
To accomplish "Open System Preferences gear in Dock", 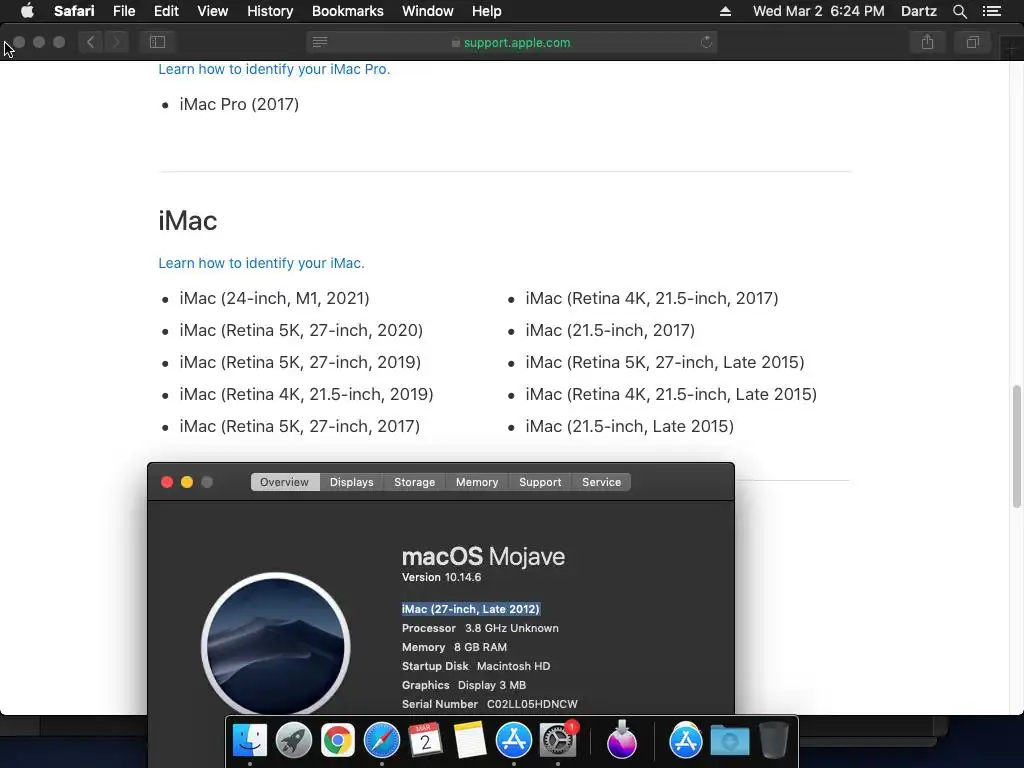I will point(558,741).
